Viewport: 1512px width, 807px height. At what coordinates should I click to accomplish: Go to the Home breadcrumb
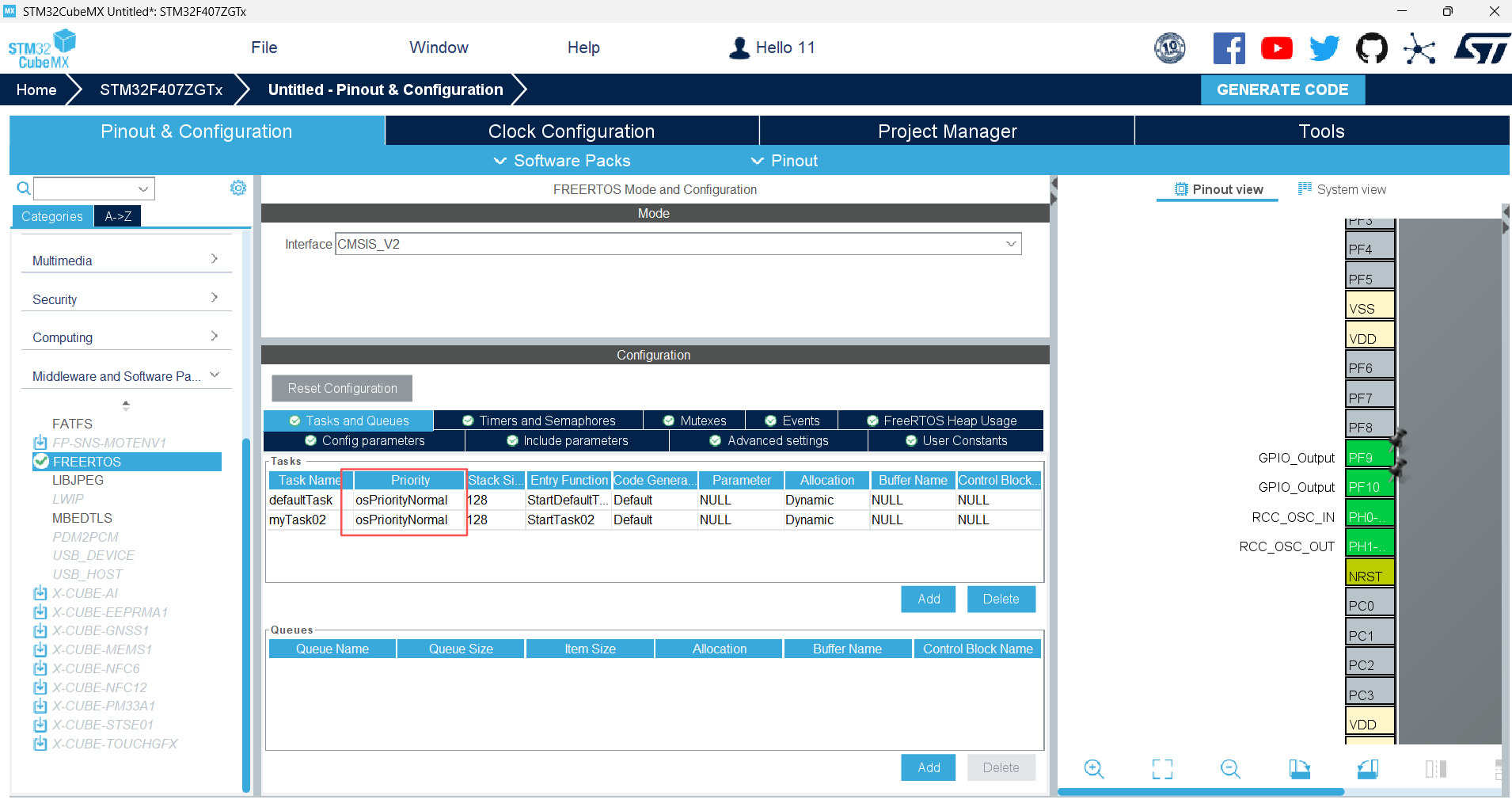click(x=36, y=89)
